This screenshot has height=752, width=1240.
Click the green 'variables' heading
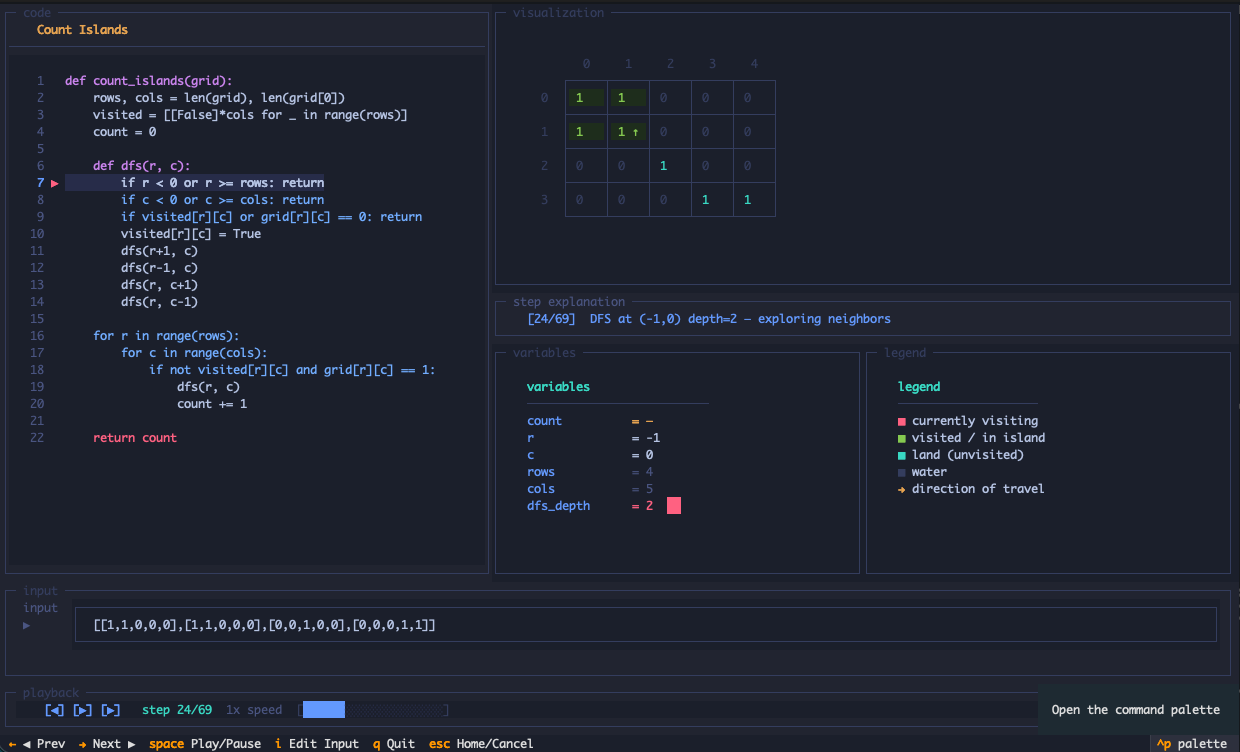(x=558, y=387)
